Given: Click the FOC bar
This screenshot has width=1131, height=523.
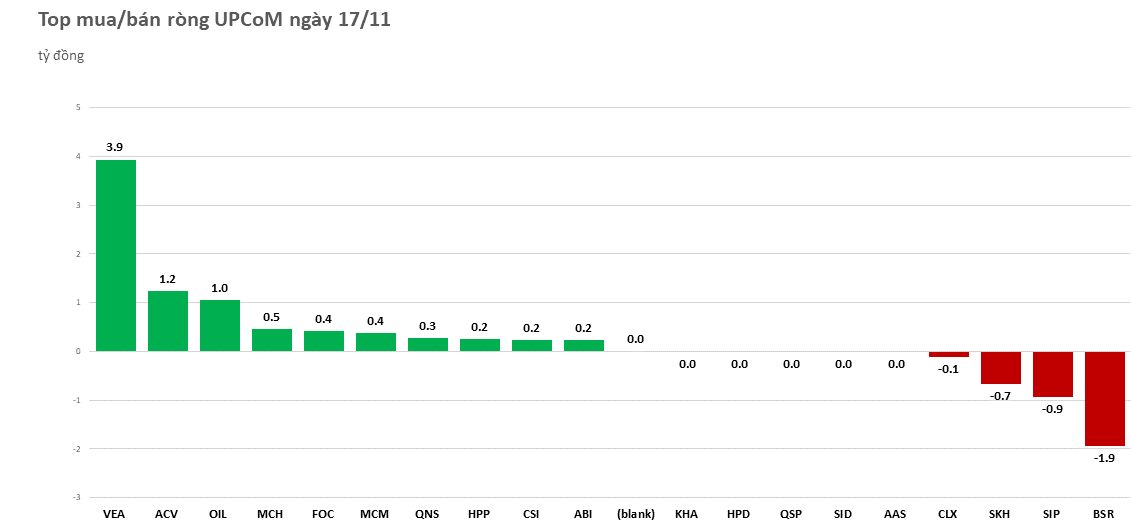Looking at the screenshot, I should (324, 341).
